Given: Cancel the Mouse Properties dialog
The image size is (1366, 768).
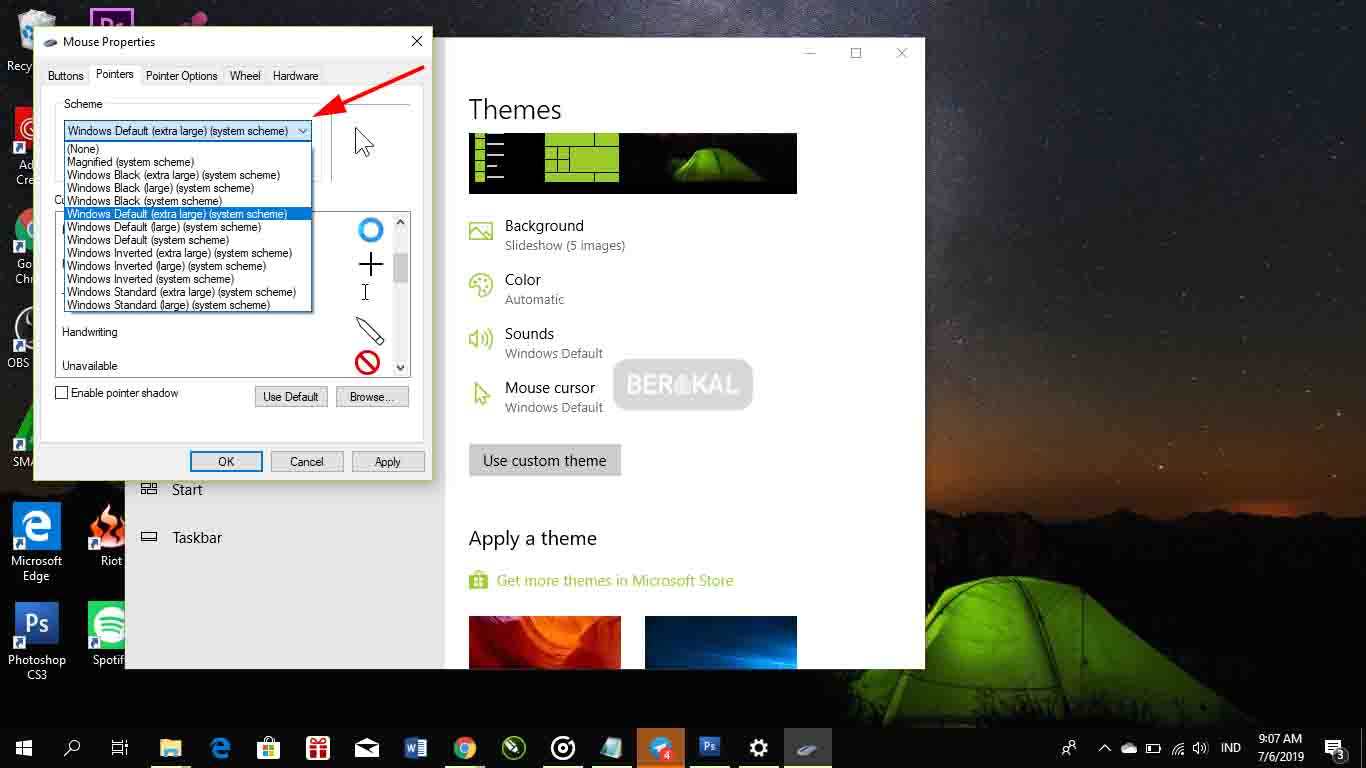Looking at the screenshot, I should click(307, 461).
